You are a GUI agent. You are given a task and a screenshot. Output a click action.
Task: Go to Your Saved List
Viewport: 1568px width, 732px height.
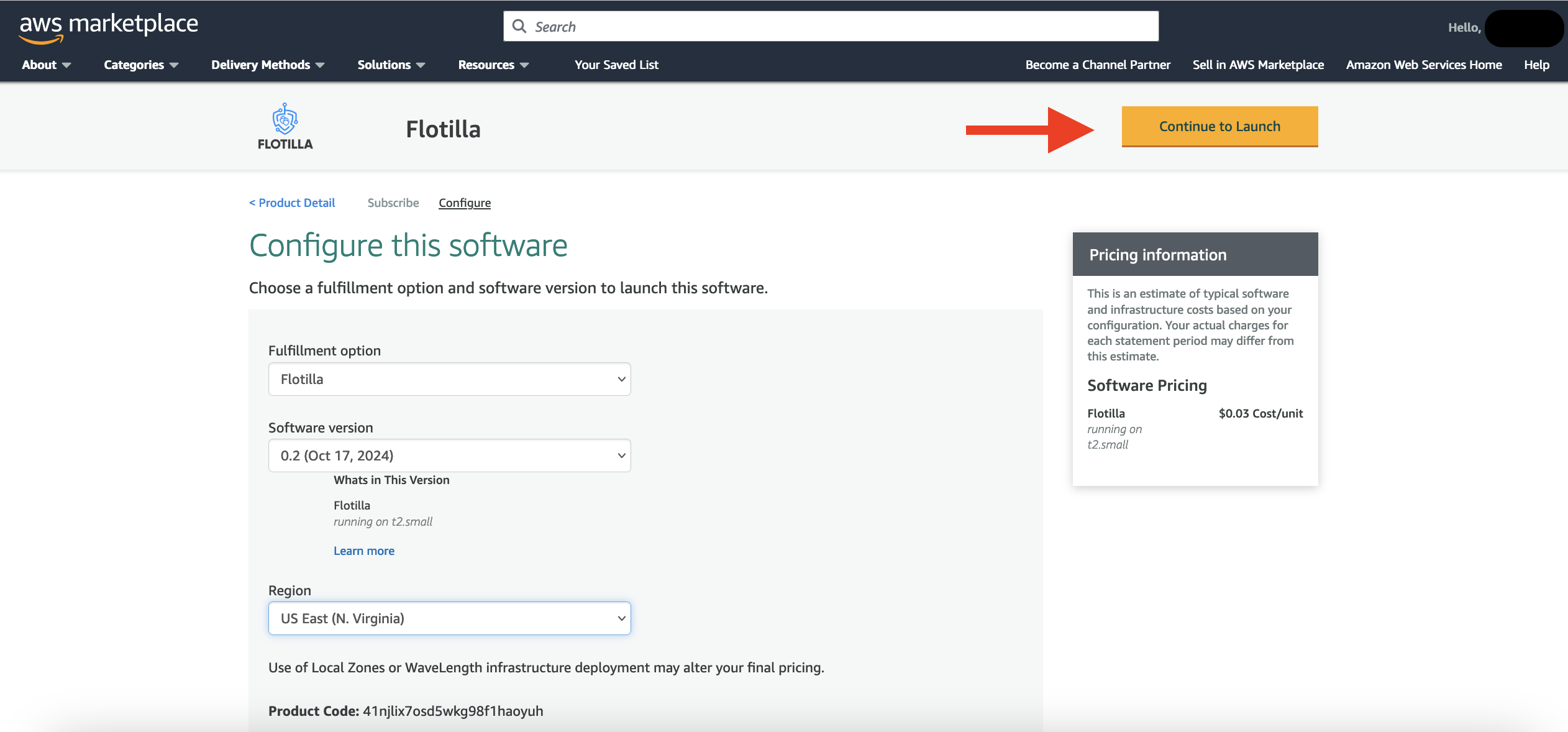click(616, 65)
